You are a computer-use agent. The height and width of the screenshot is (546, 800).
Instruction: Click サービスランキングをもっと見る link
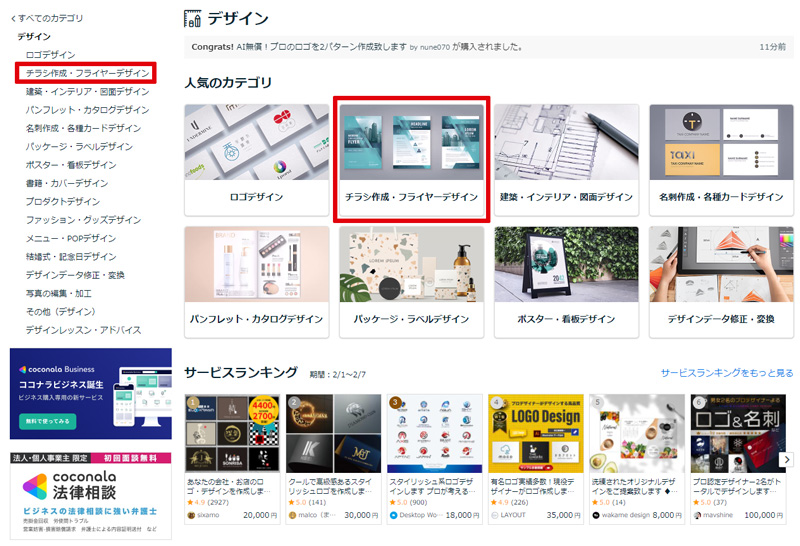[726, 373]
